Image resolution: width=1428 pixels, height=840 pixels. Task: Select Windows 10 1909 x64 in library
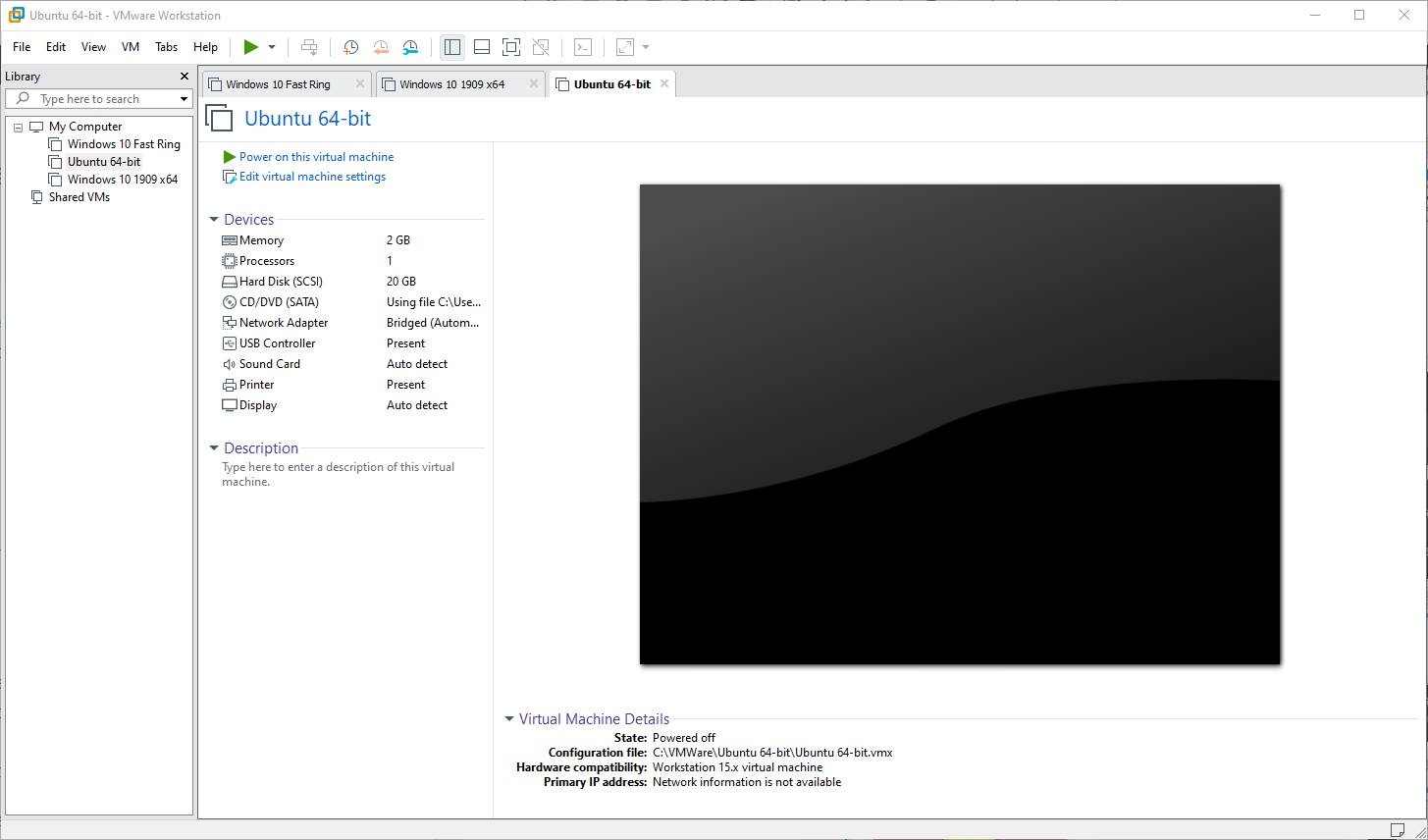pyautogui.click(x=122, y=180)
